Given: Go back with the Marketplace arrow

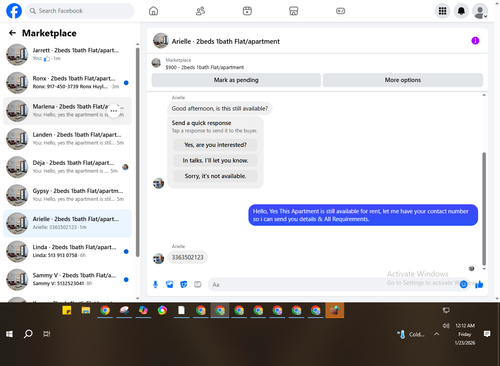Looking at the screenshot, I should (12, 33).
